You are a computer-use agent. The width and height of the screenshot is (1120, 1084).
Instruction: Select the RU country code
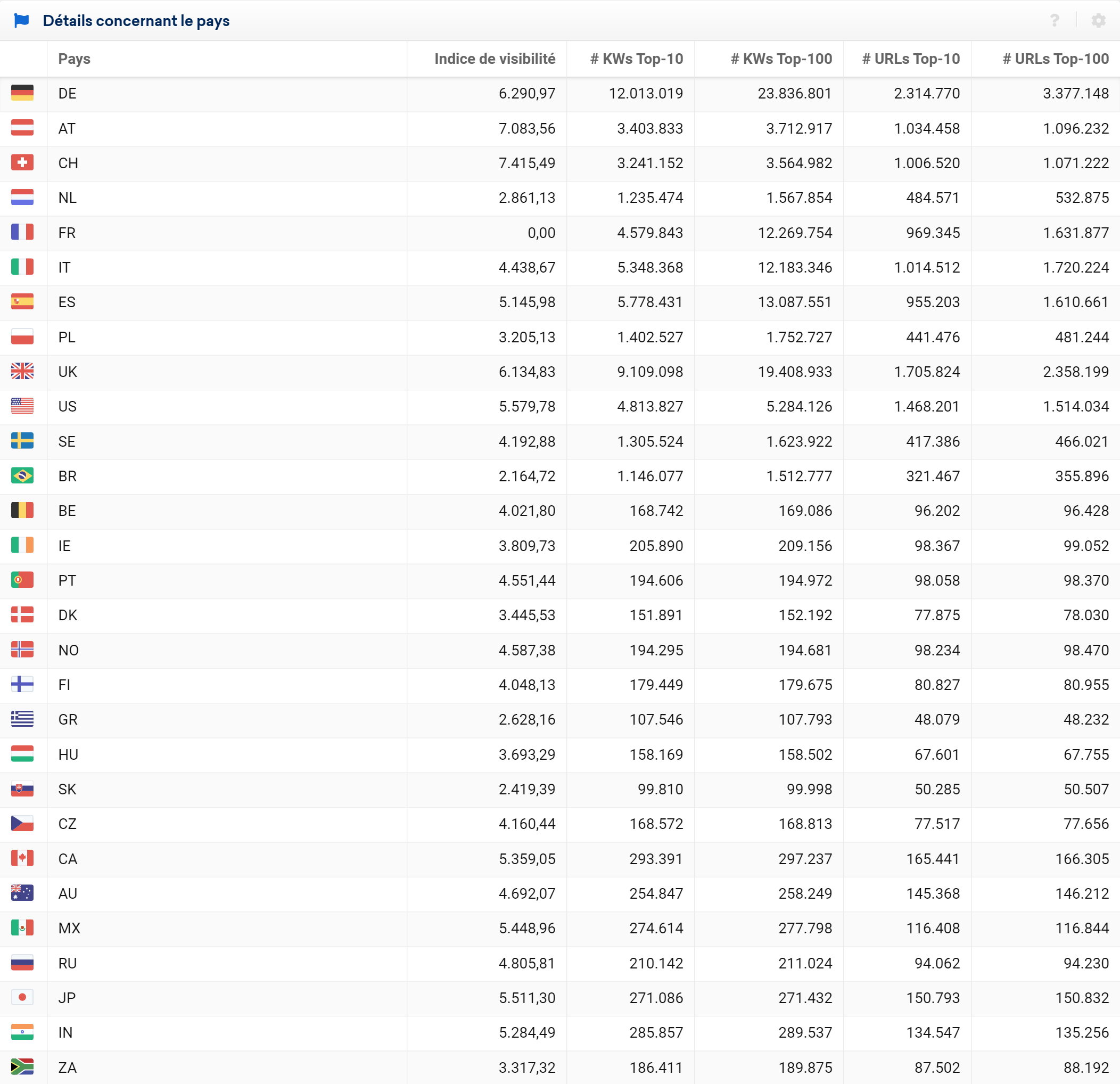tap(68, 963)
